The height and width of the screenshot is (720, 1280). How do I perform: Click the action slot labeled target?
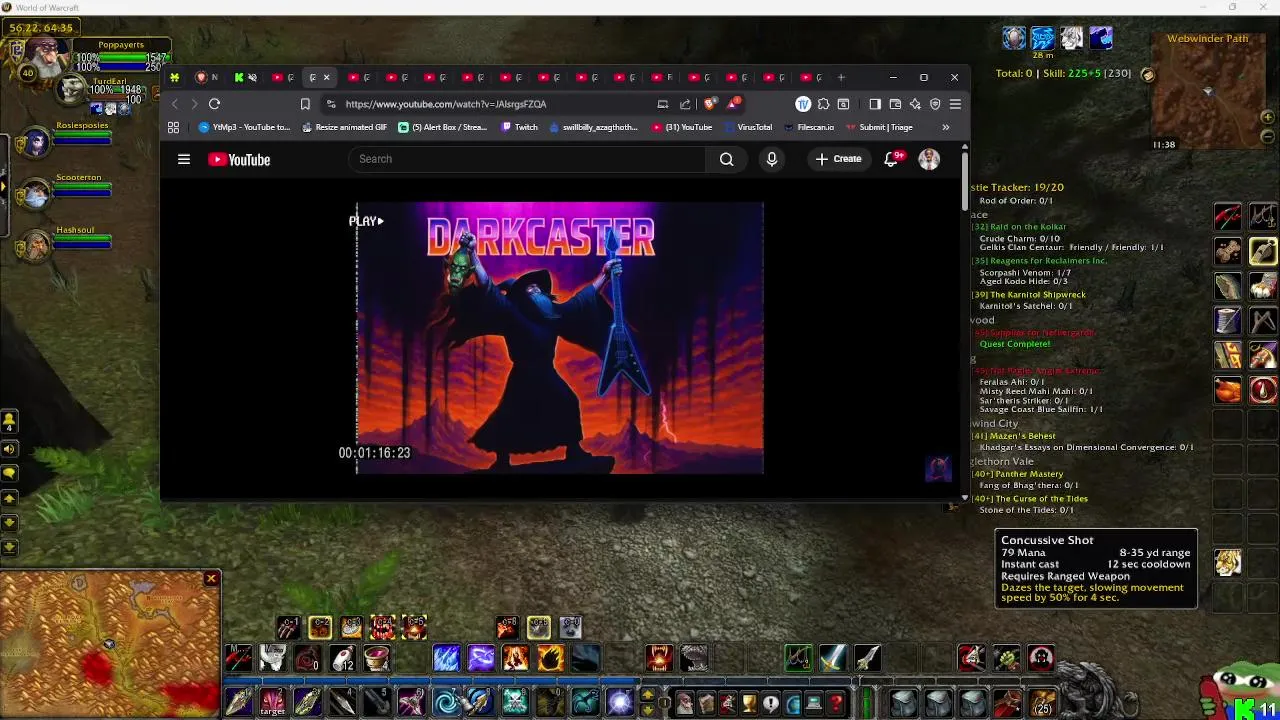click(x=272, y=703)
